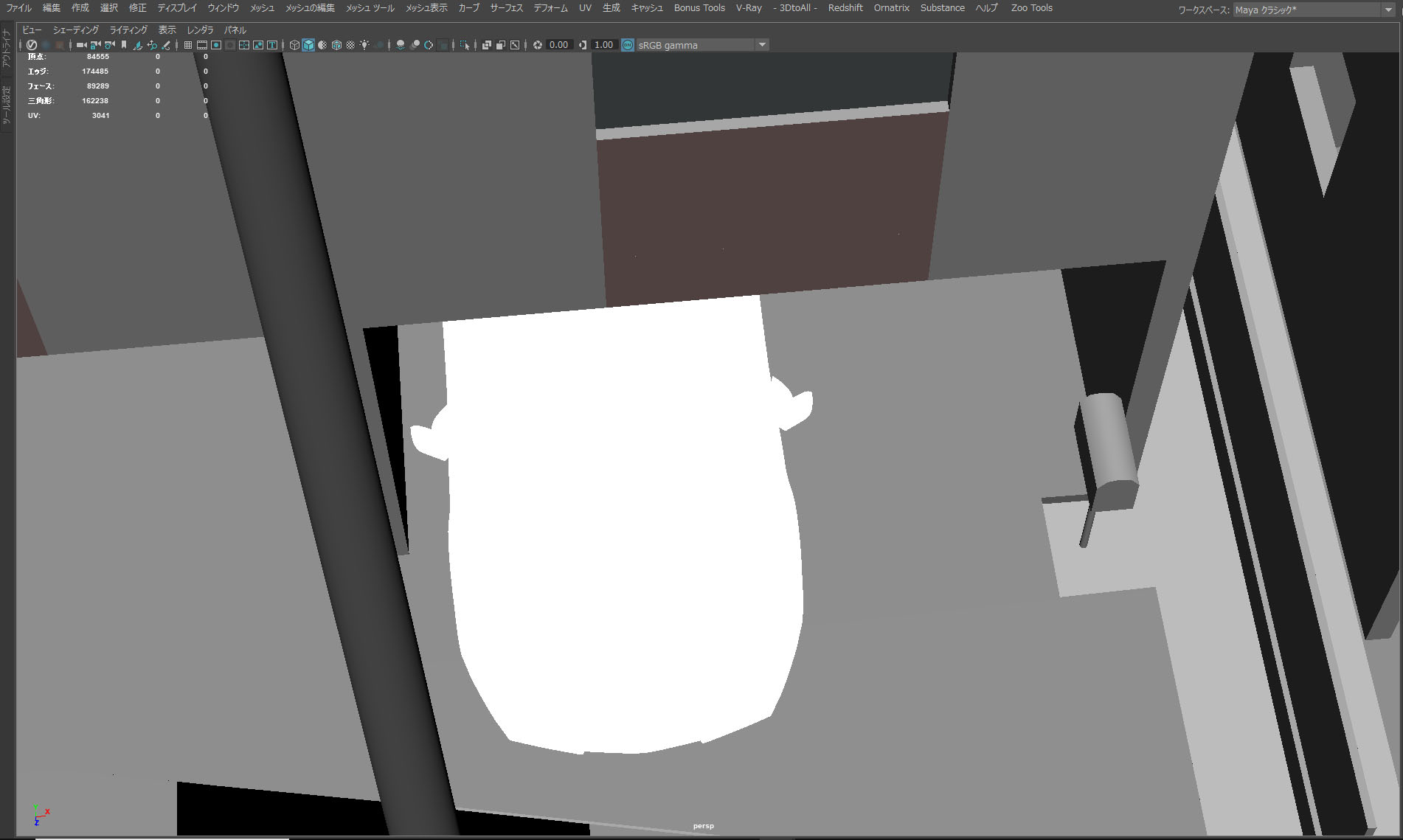Open the Zoo Tools menu
This screenshot has height=840, width=1403.
(x=1031, y=8)
